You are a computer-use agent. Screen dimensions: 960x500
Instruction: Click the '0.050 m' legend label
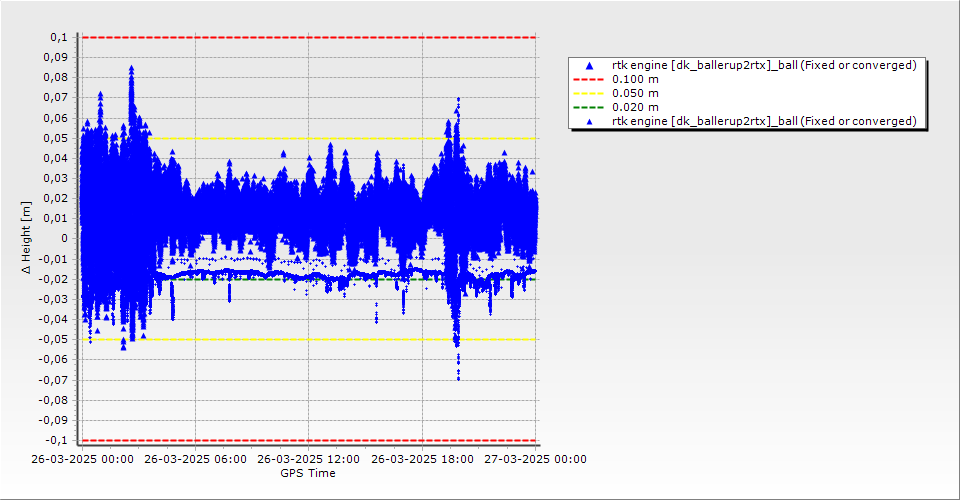[x=636, y=94]
